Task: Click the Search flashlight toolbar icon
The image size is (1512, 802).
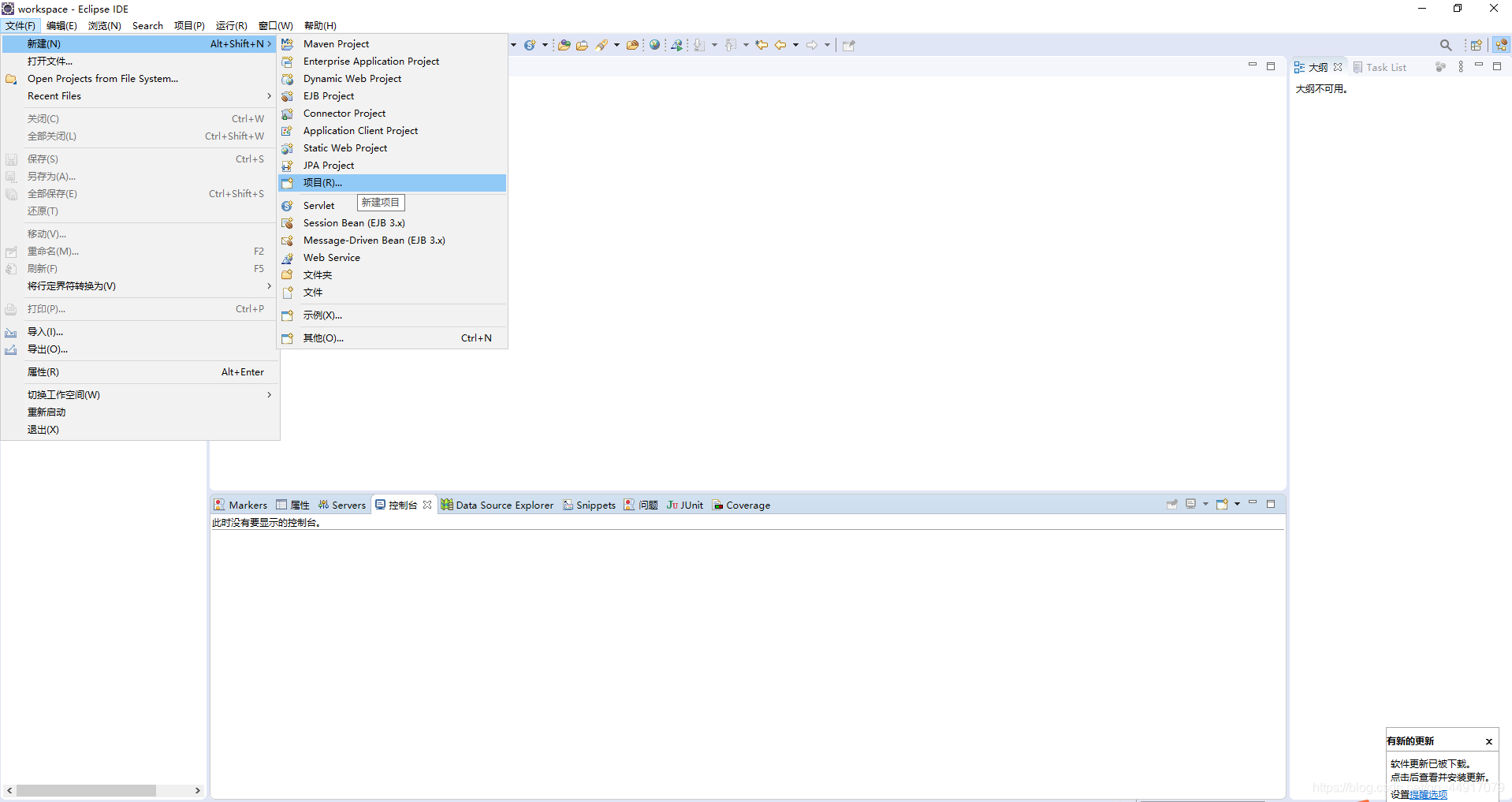Action: [x=601, y=45]
